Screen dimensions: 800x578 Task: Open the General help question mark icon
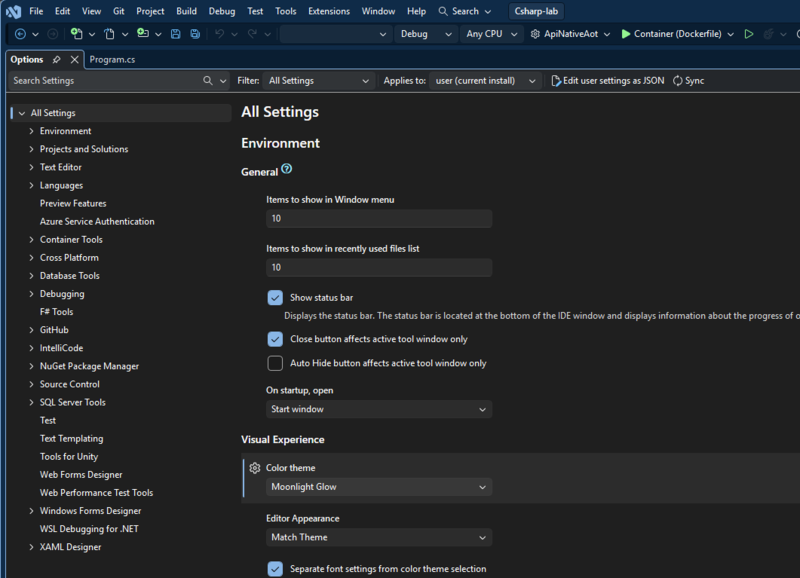[287, 169]
